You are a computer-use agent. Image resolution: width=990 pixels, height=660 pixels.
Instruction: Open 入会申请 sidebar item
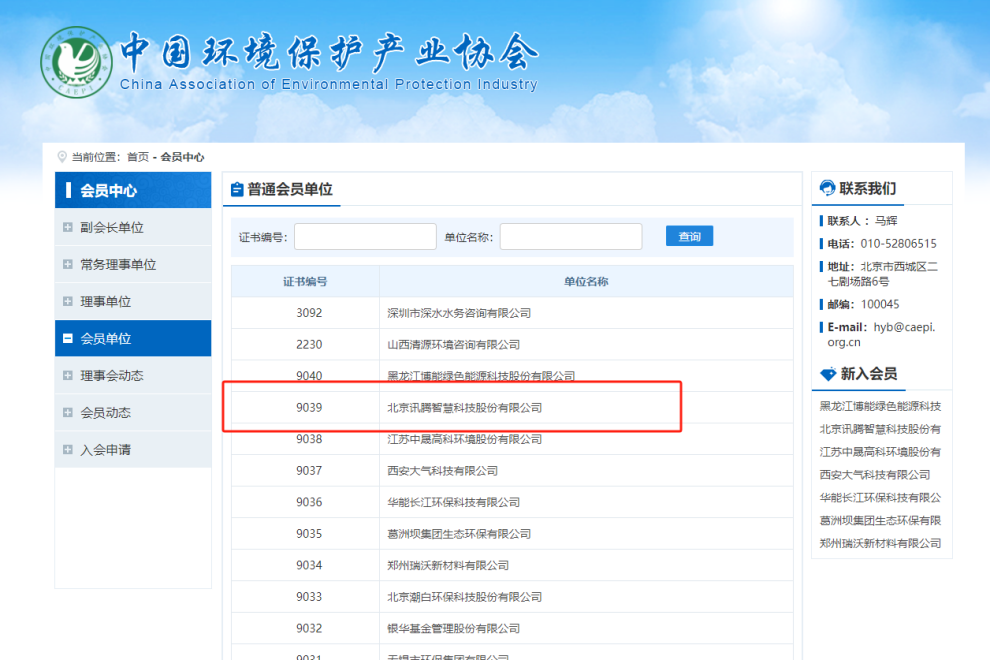133,450
